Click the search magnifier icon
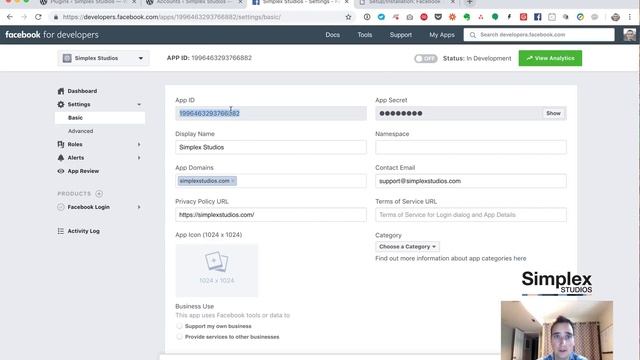This screenshot has height=360, width=640. tap(473, 35)
